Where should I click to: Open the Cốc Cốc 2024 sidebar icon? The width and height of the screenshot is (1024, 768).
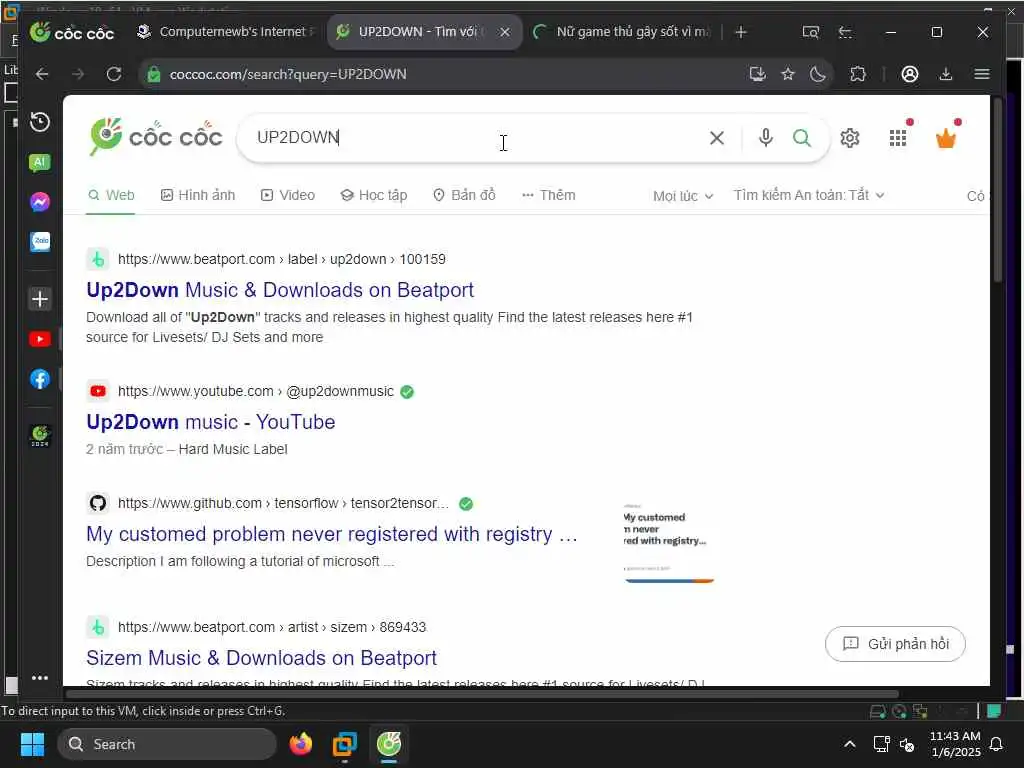[40, 436]
